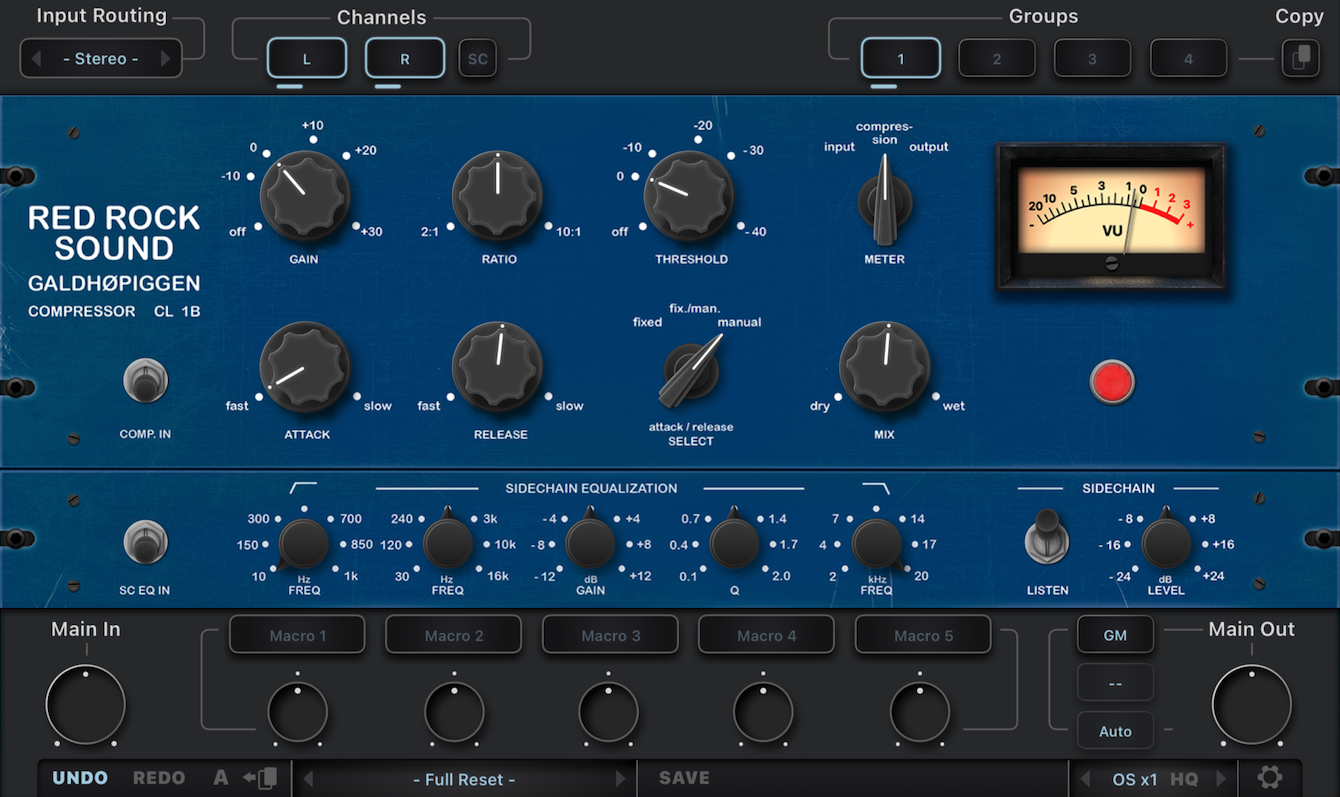The height and width of the screenshot is (797, 1340).
Task: Click the Copy icon button
Action: pos(1300,58)
